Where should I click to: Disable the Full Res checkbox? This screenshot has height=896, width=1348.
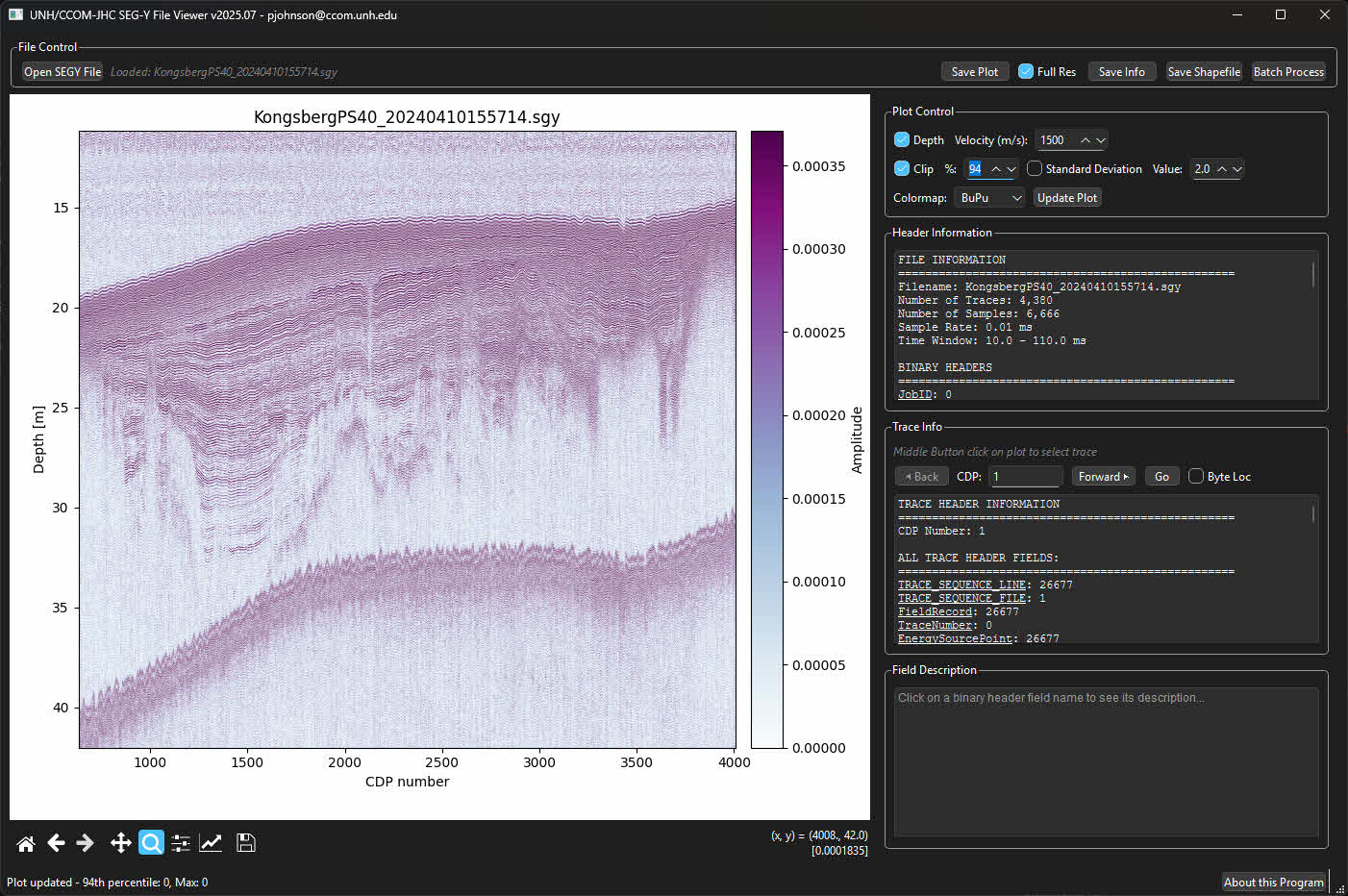pyautogui.click(x=1026, y=71)
